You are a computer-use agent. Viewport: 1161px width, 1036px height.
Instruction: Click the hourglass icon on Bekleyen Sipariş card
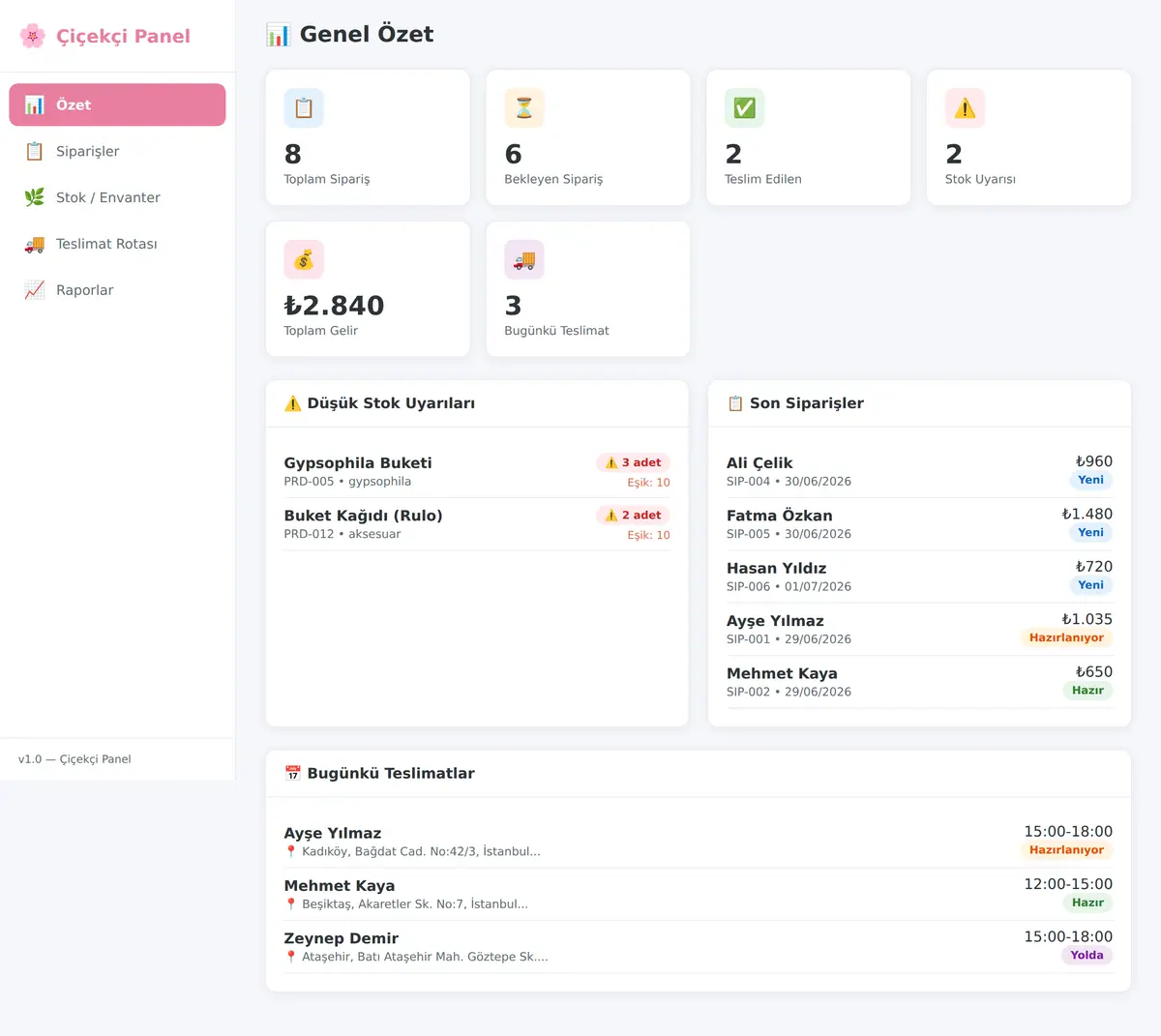coord(524,108)
